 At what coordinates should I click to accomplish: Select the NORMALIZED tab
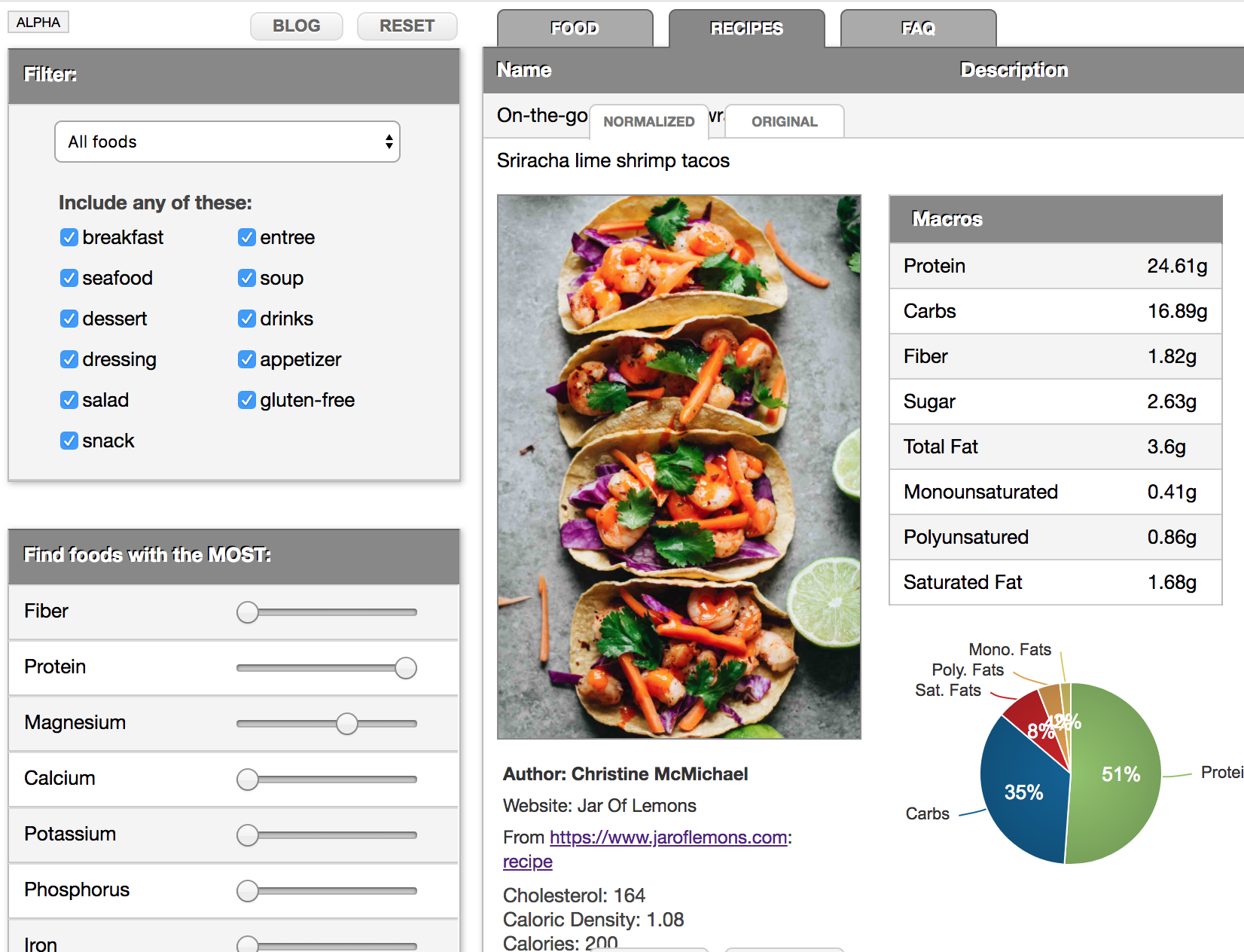click(x=649, y=121)
